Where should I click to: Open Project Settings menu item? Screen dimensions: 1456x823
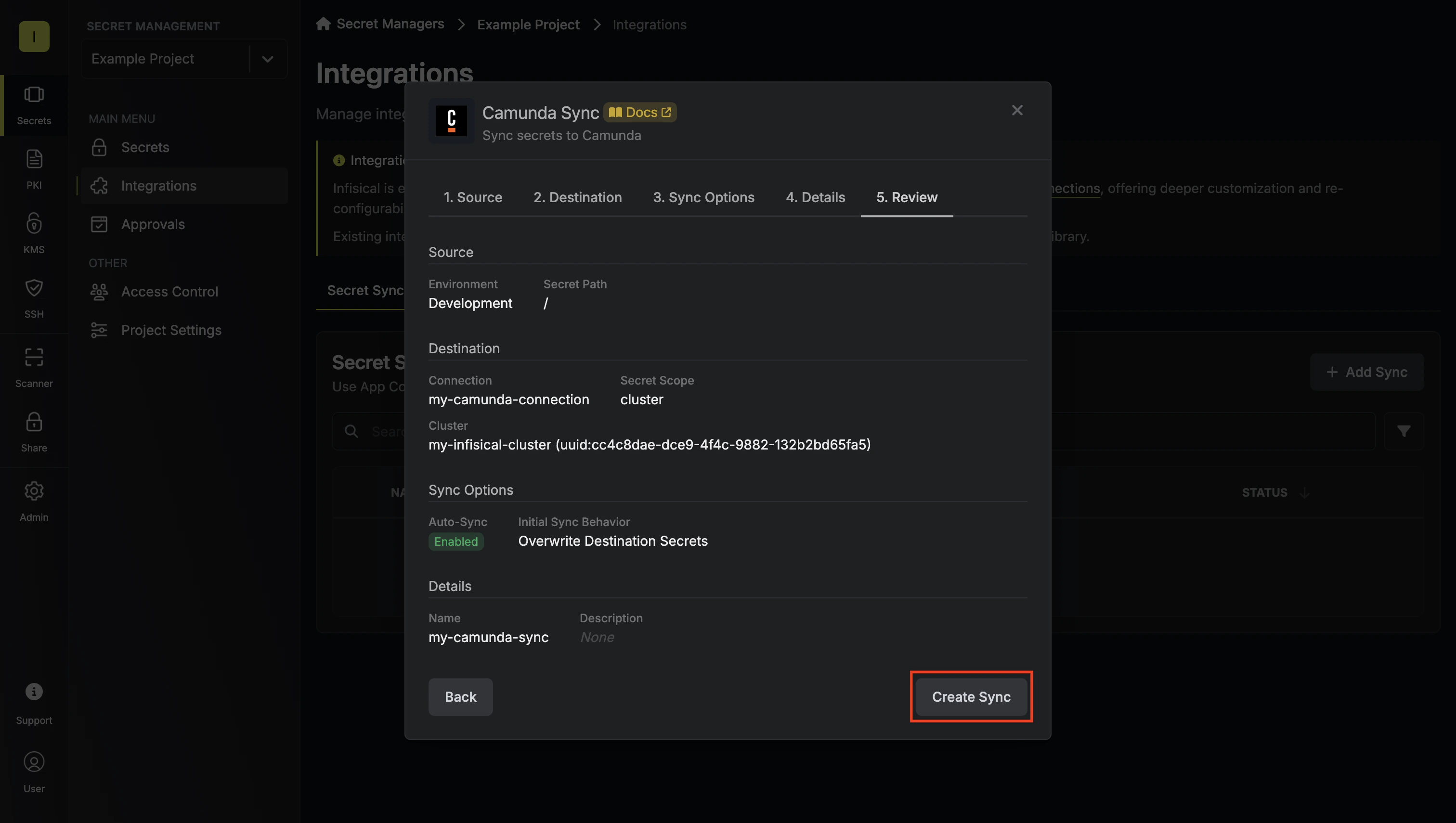(184, 330)
